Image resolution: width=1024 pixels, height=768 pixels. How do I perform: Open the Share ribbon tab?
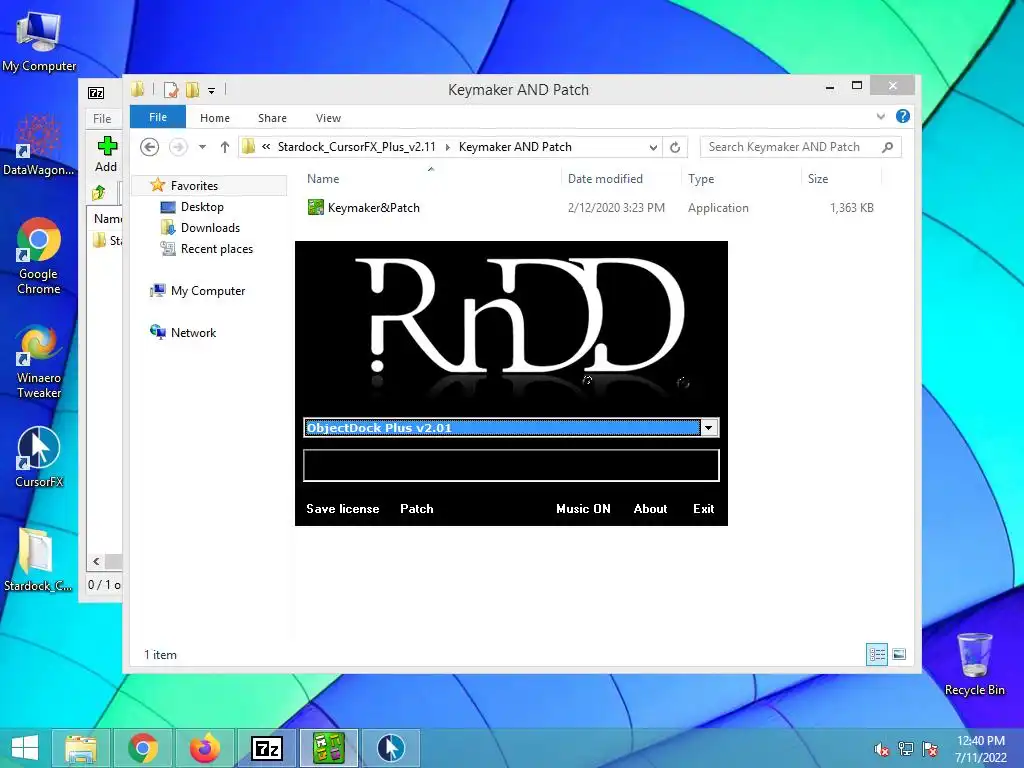coord(272,118)
